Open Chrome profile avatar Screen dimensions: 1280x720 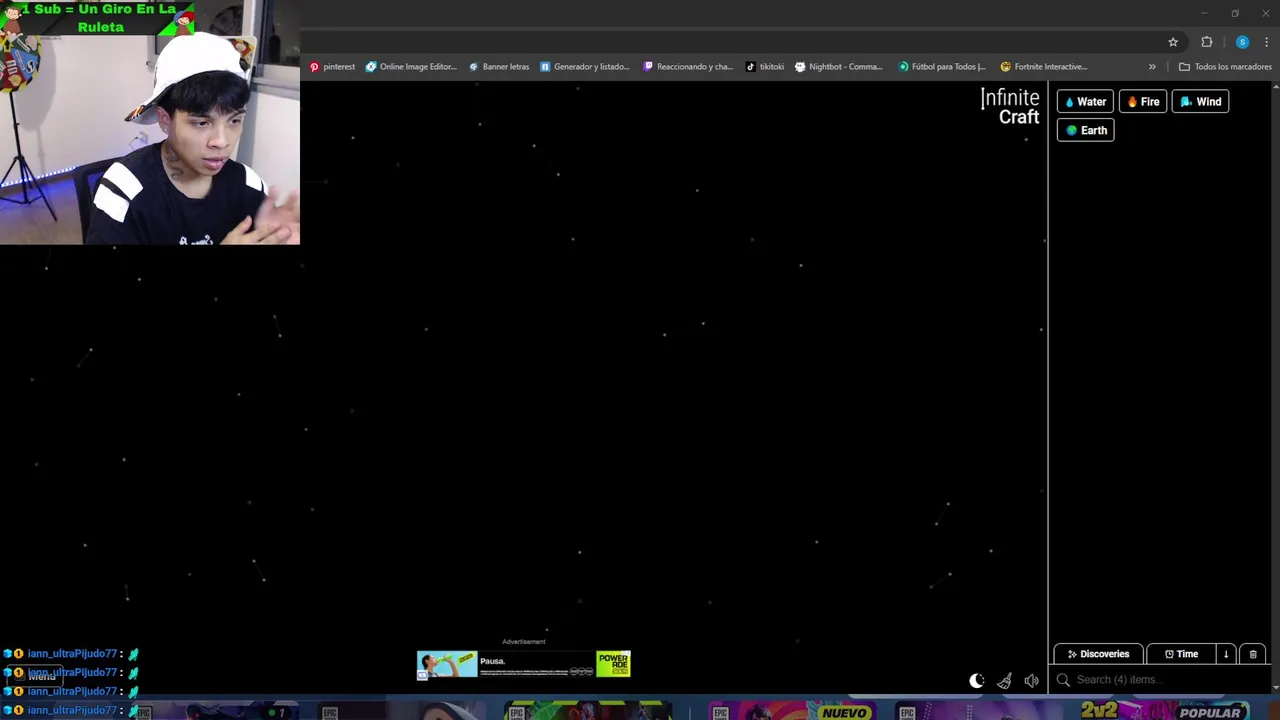pyautogui.click(x=1242, y=42)
